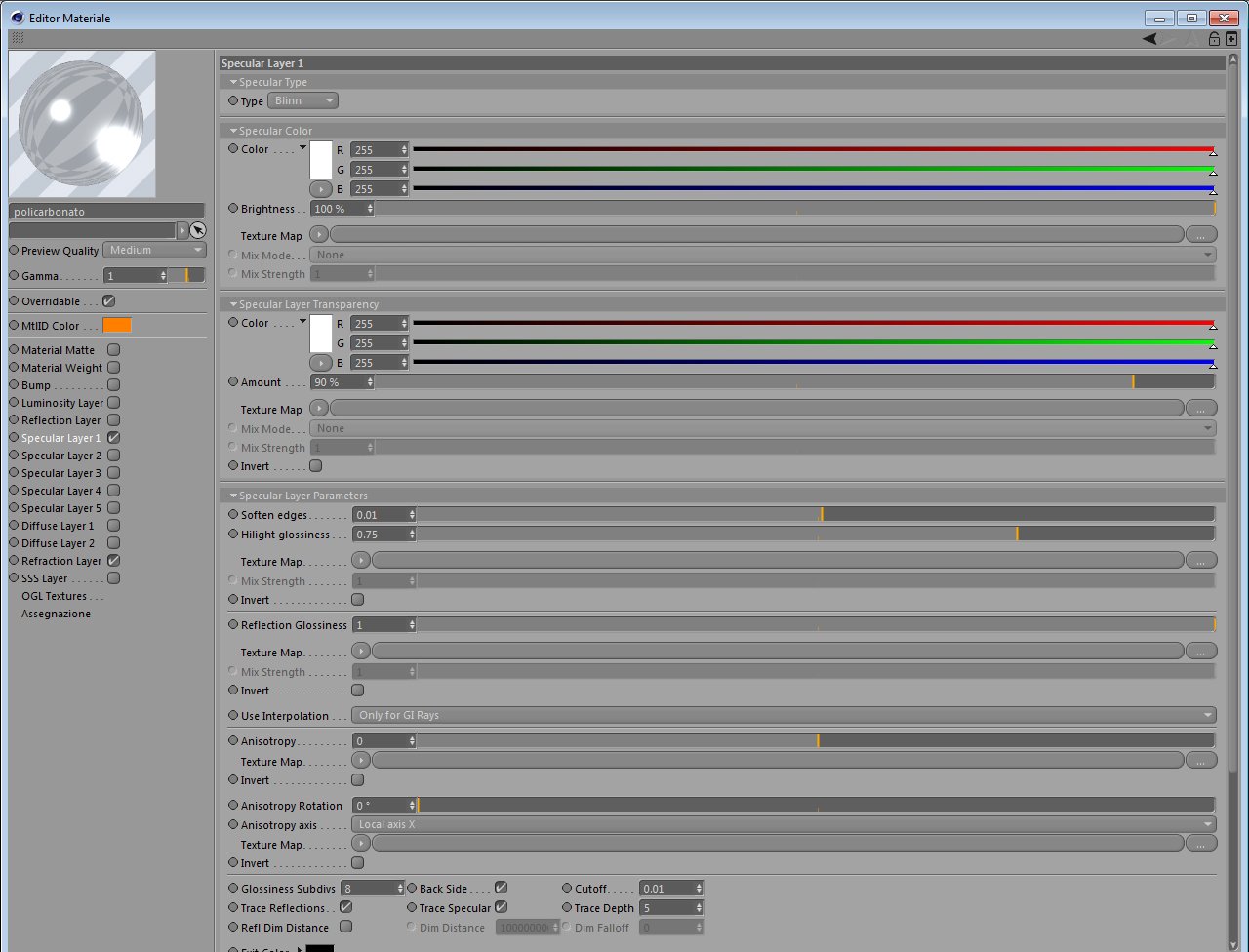This screenshot has height=952, width=1249.
Task: Enable the Reflection Layer checkbox
Action: (x=113, y=419)
